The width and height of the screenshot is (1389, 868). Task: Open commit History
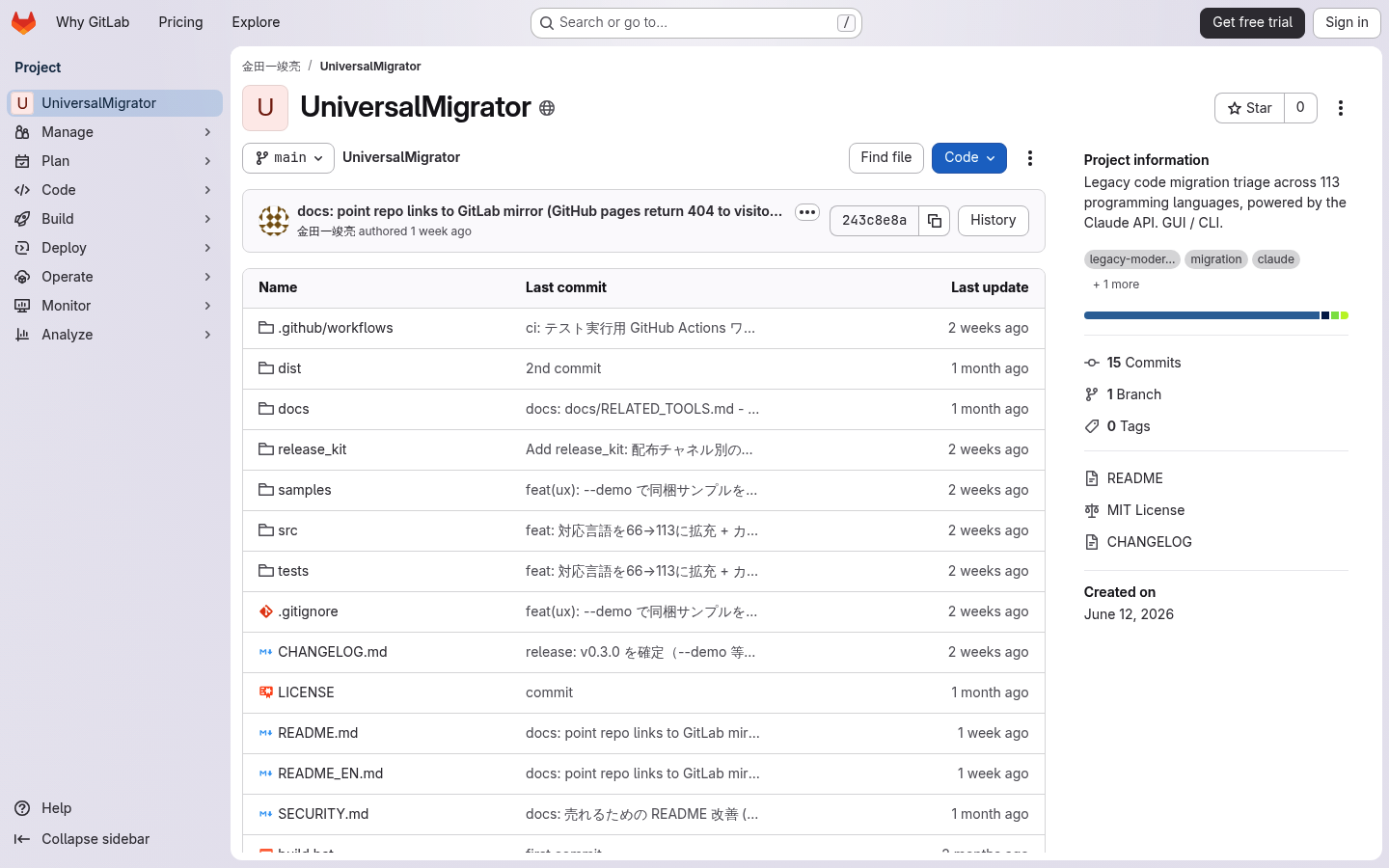[994, 221]
